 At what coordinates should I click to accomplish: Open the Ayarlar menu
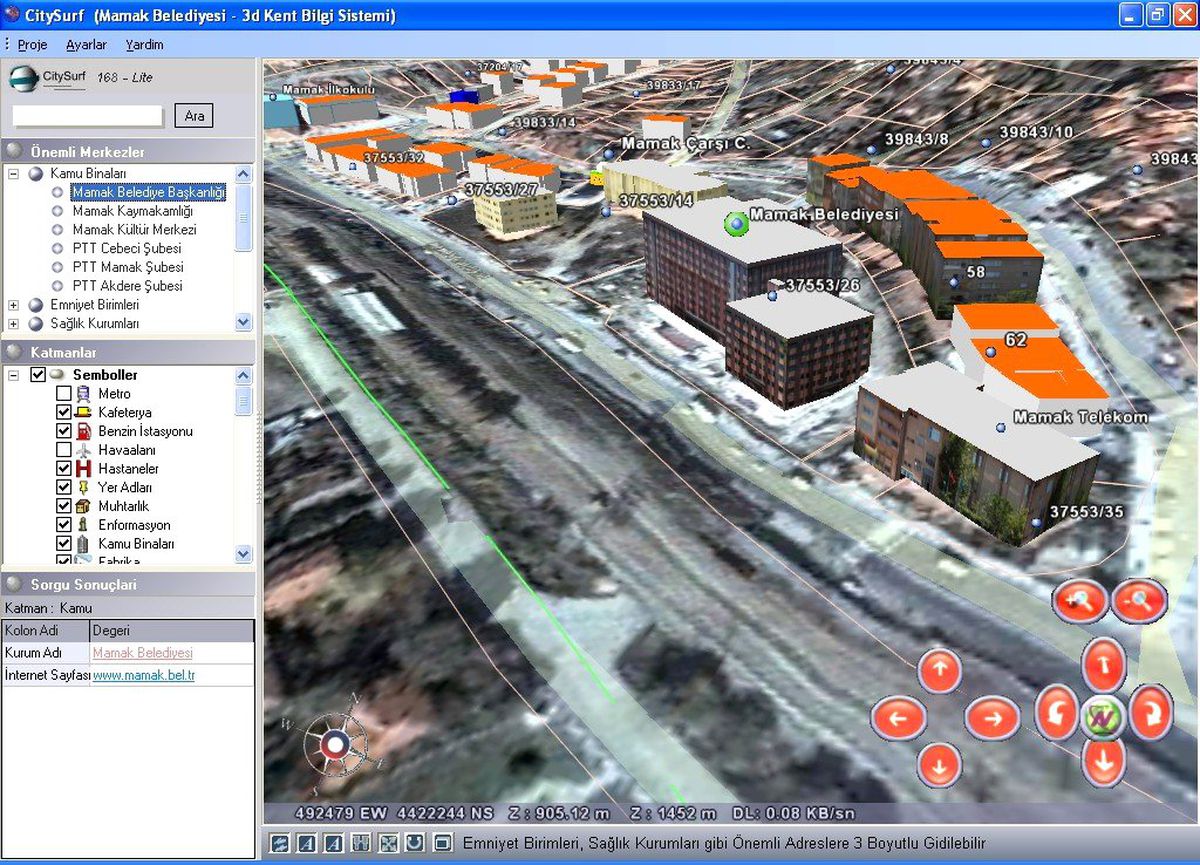click(86, 45)
